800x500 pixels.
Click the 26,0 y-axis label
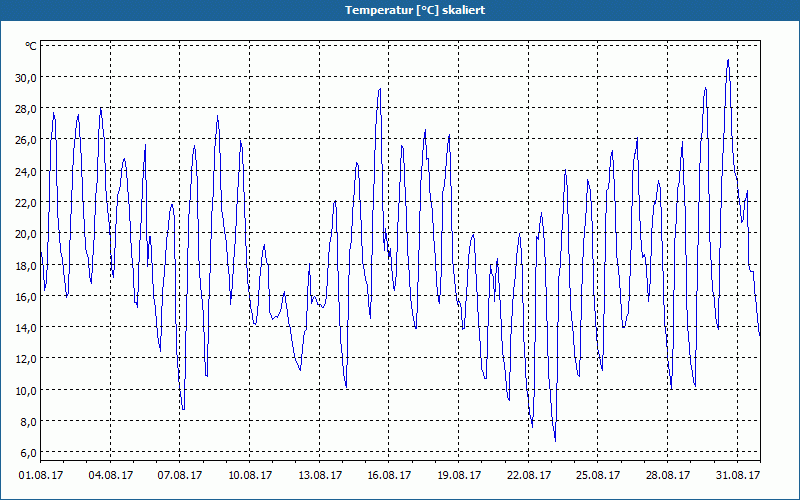(x=26, y=140)
